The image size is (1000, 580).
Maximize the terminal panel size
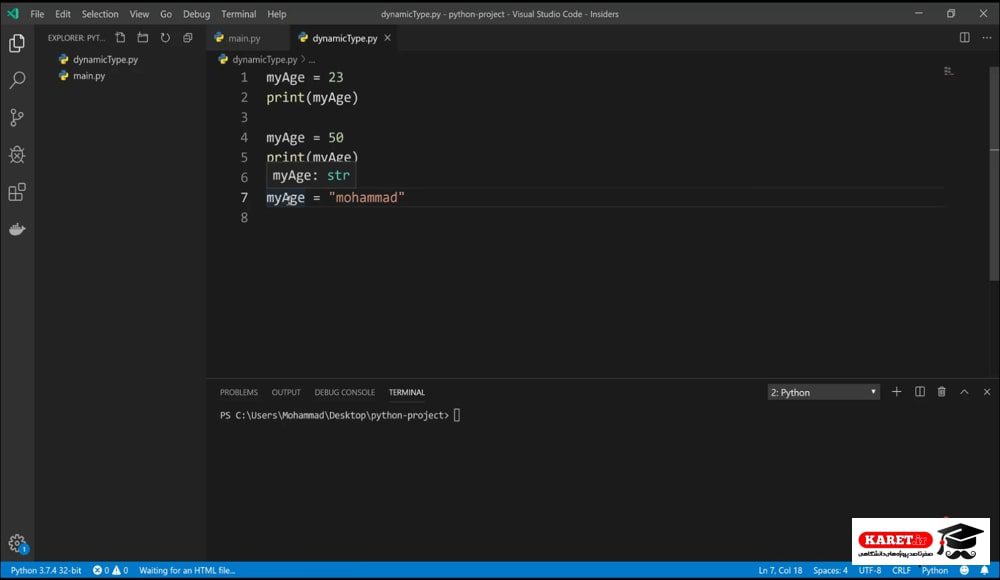point(964,392)
